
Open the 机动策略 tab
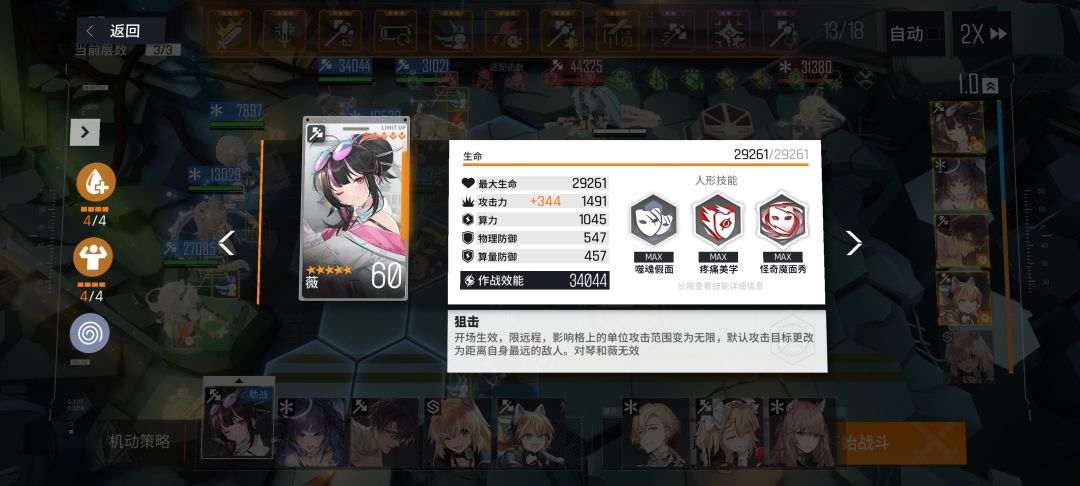click(139, 441)
